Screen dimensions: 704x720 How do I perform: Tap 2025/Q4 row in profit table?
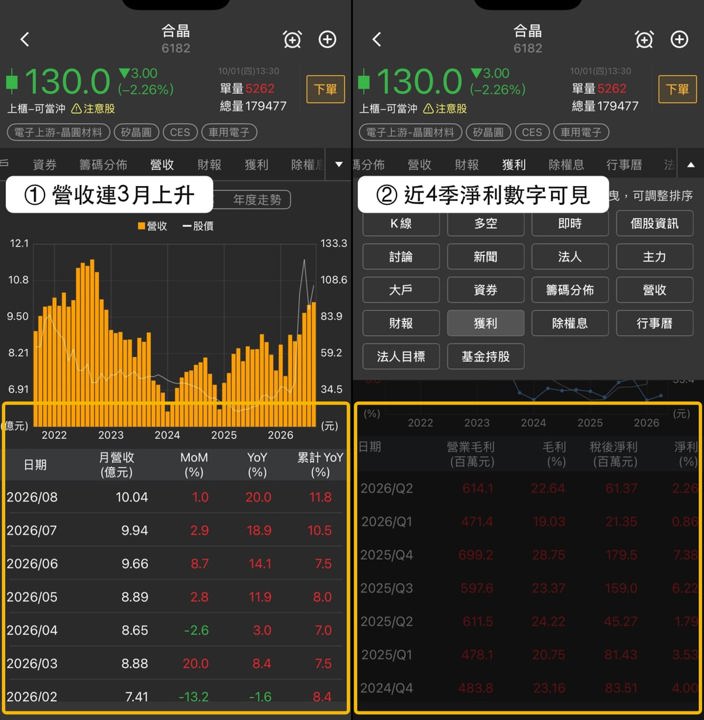click(528, 555)
